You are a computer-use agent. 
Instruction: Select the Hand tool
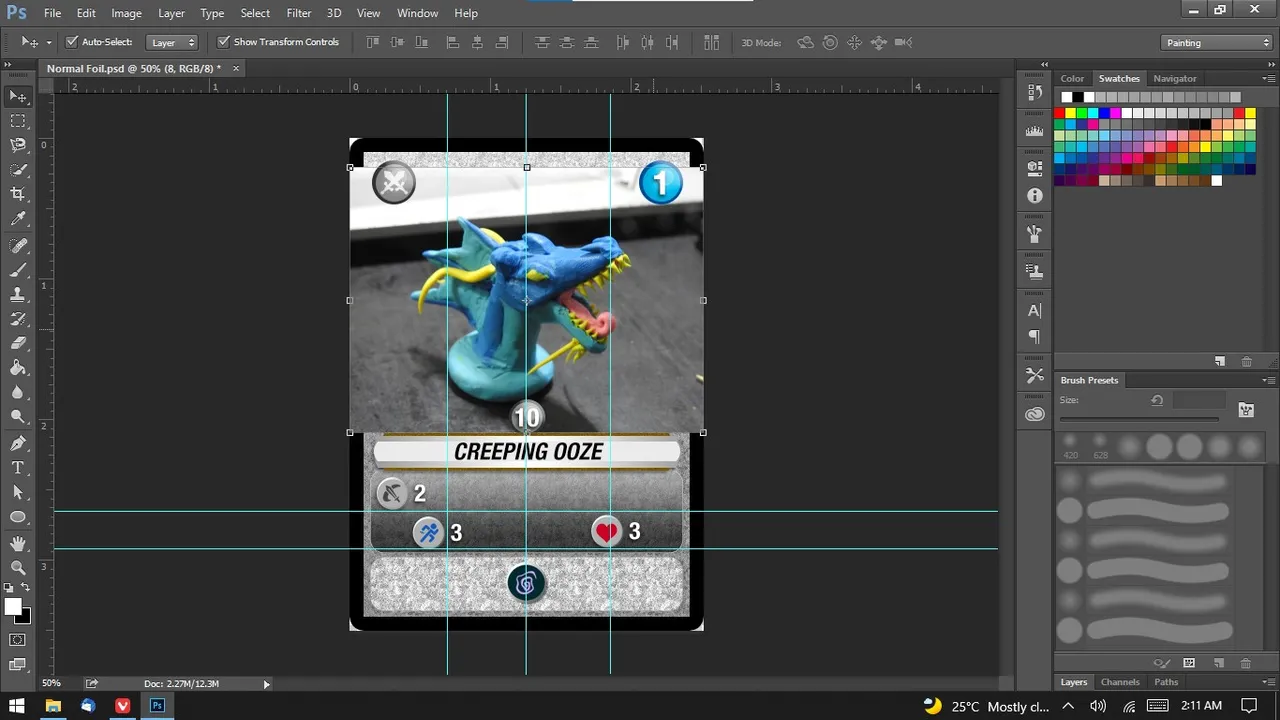pos(18,543)
